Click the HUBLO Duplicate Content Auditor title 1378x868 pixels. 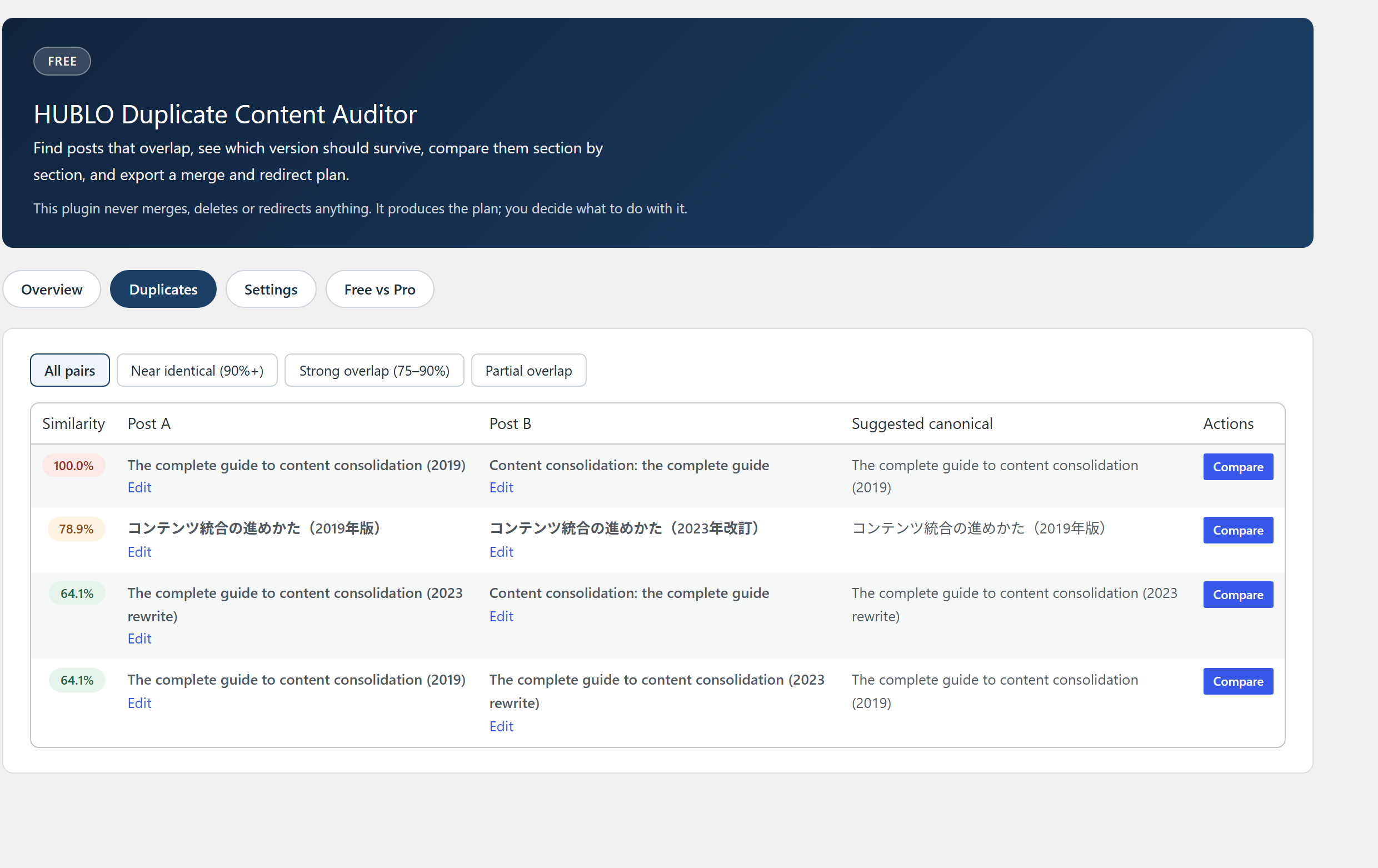point(226,114)
